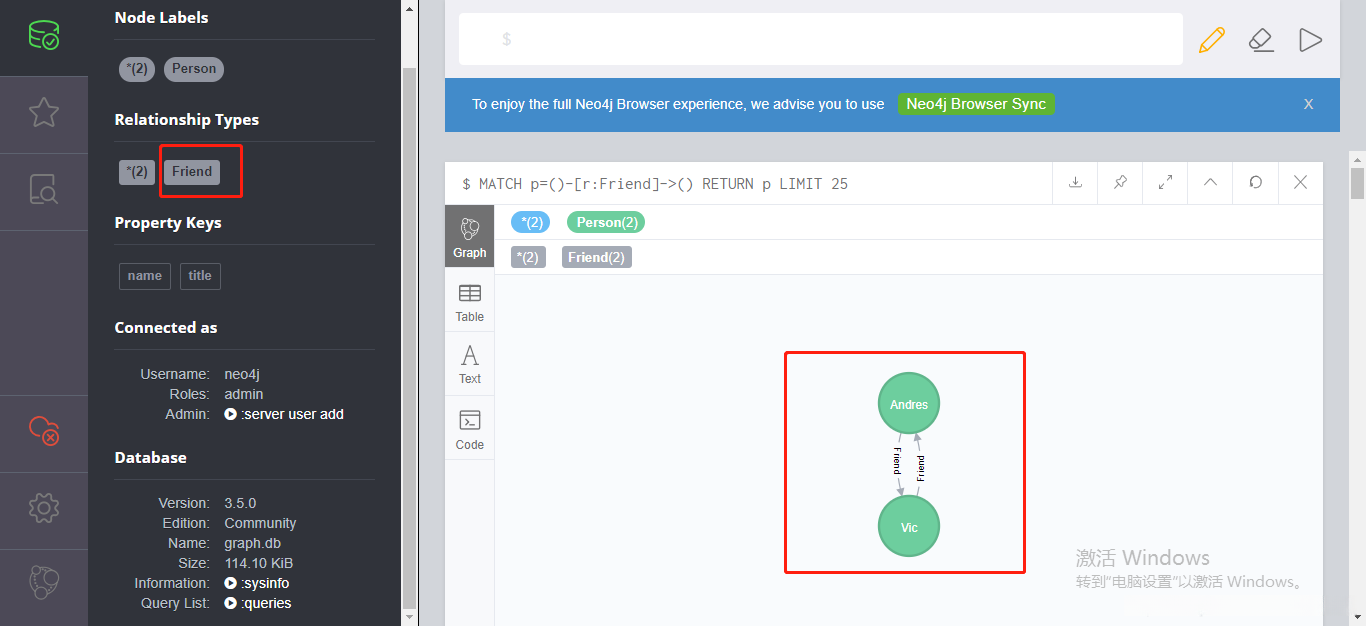Click the roles value admin
This screenshot has height=626, width=1366.
tap(244, 394)
